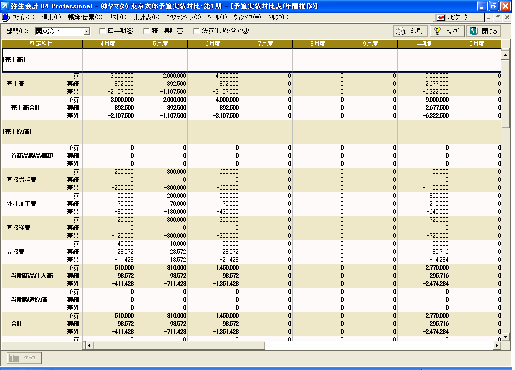Click the print button icon in toolbar
This screenshot has height=370, width=515.
click(x=410, y=31)
